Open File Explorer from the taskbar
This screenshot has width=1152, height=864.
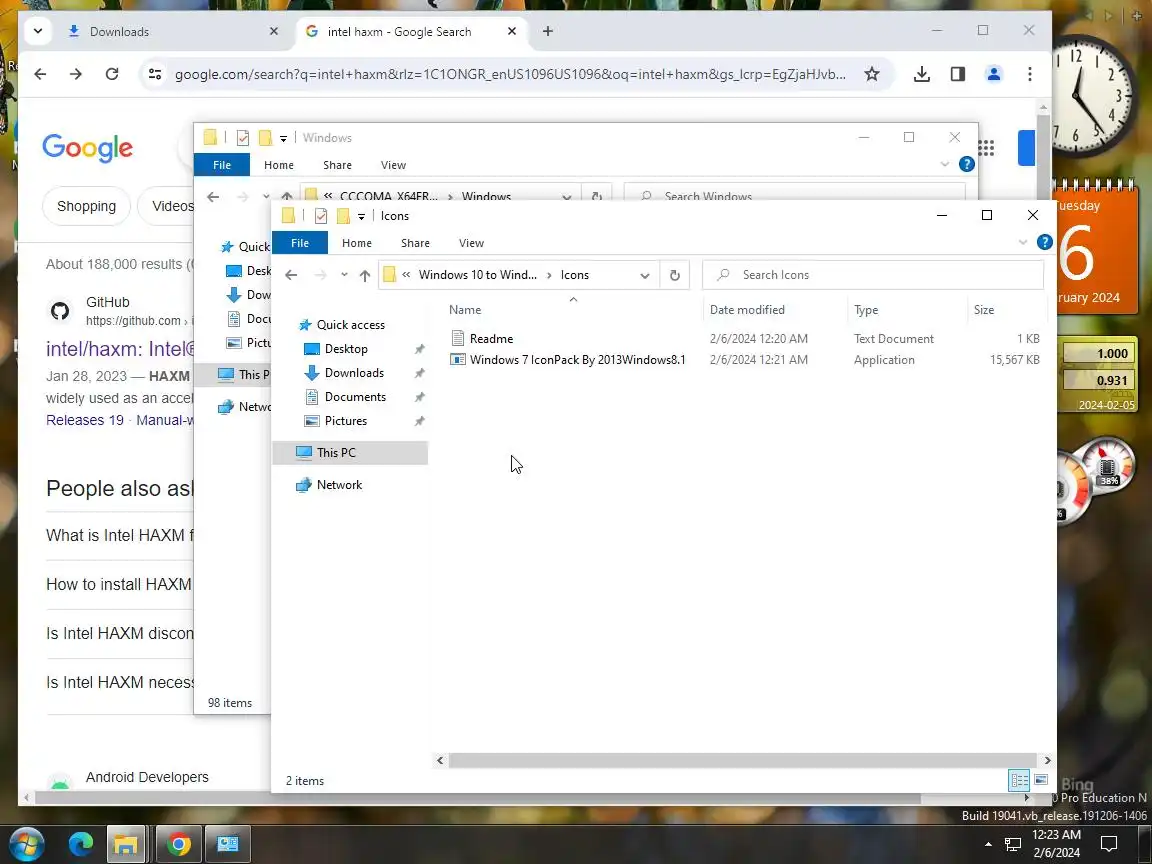[126, 844]
